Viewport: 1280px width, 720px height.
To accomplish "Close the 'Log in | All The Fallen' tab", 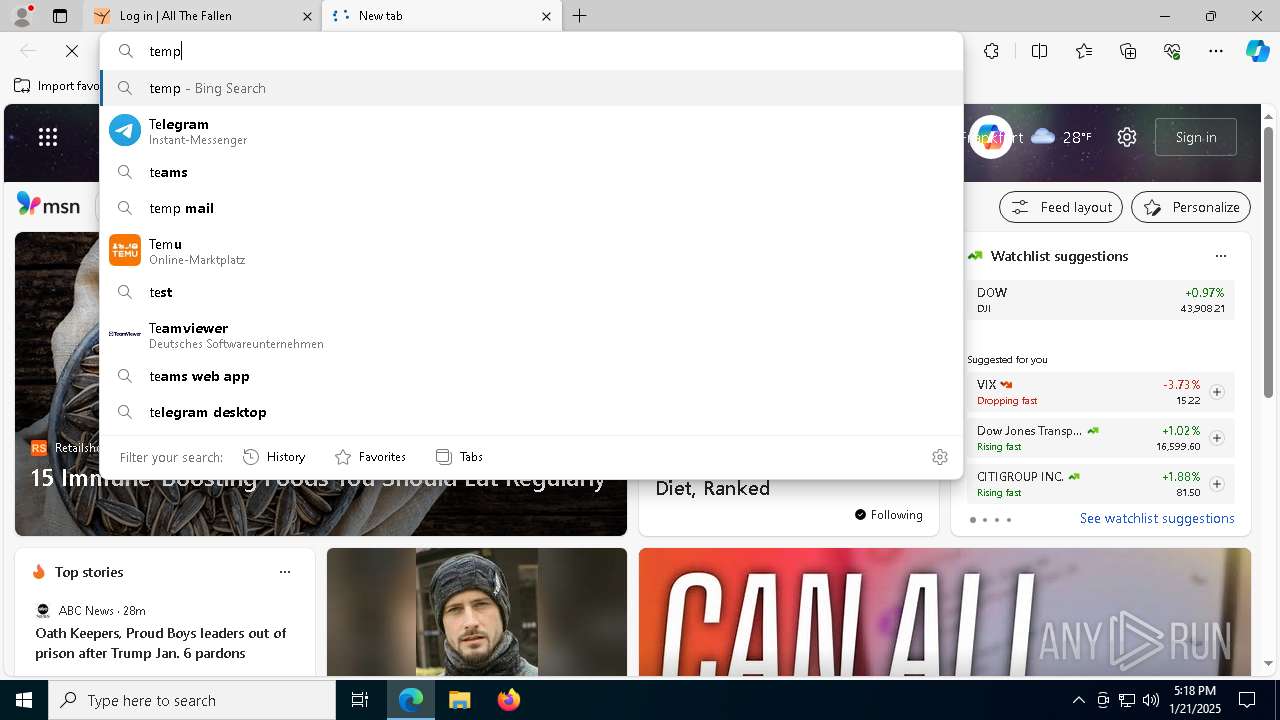I will click(x=307, y=16).
